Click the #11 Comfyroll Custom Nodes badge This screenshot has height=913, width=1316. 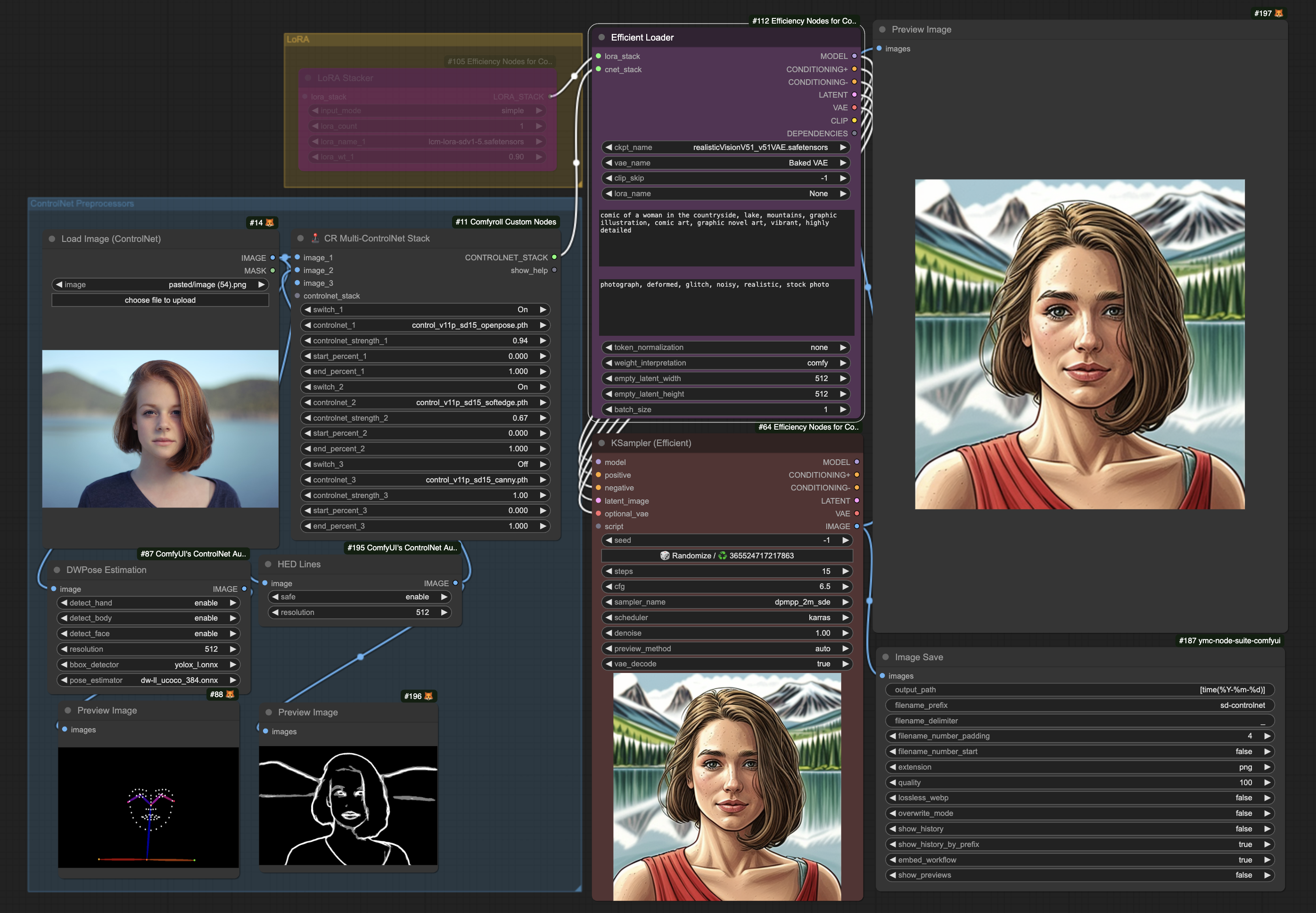coord(505,222)
